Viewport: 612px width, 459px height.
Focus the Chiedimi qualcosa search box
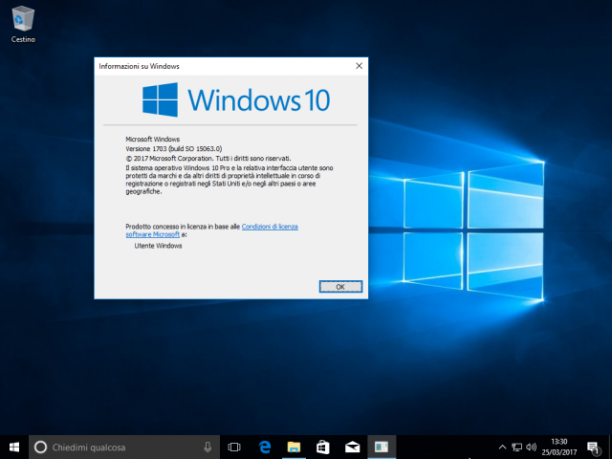click(x=124, y=447)
